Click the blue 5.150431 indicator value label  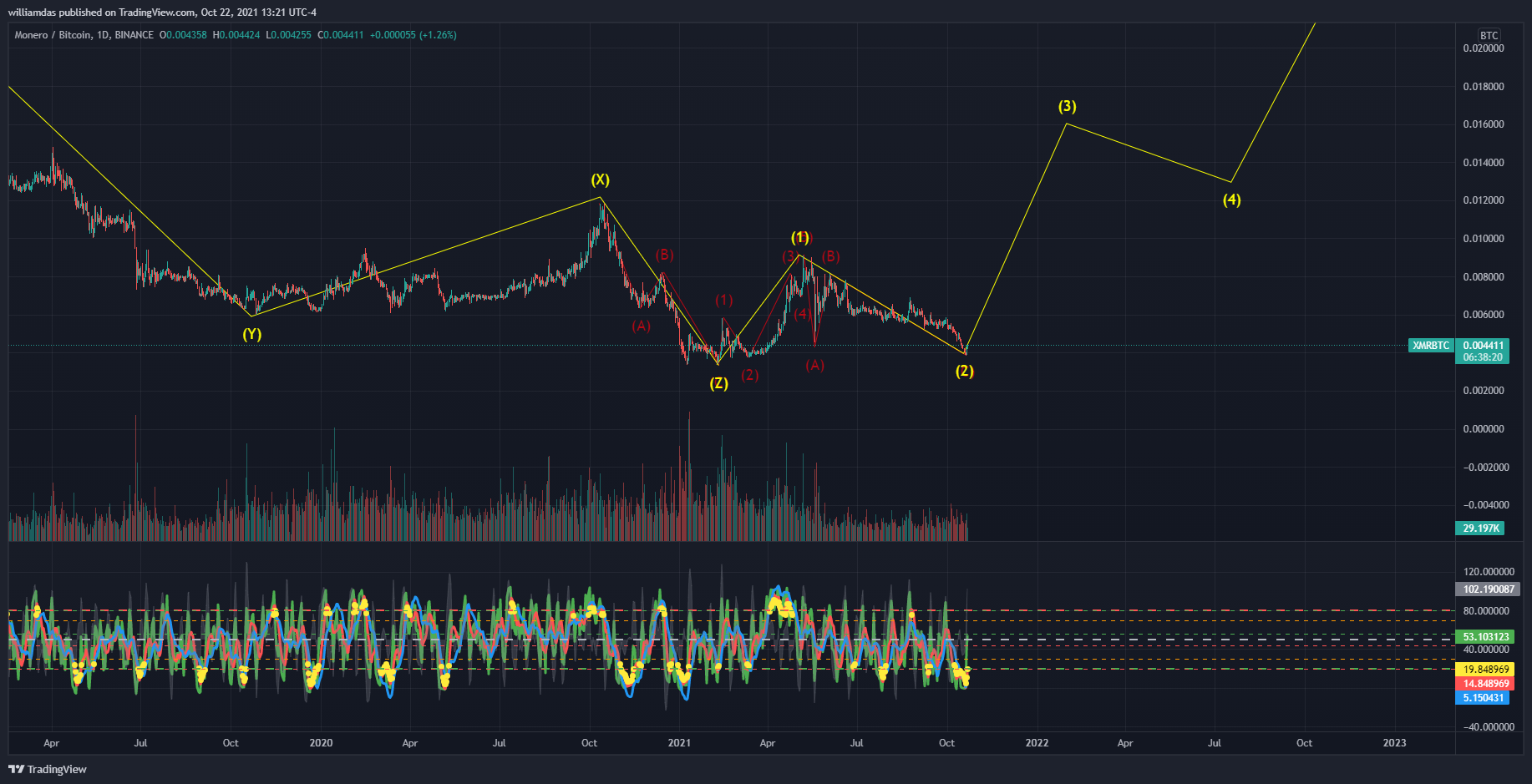(x=1484, y=698)
